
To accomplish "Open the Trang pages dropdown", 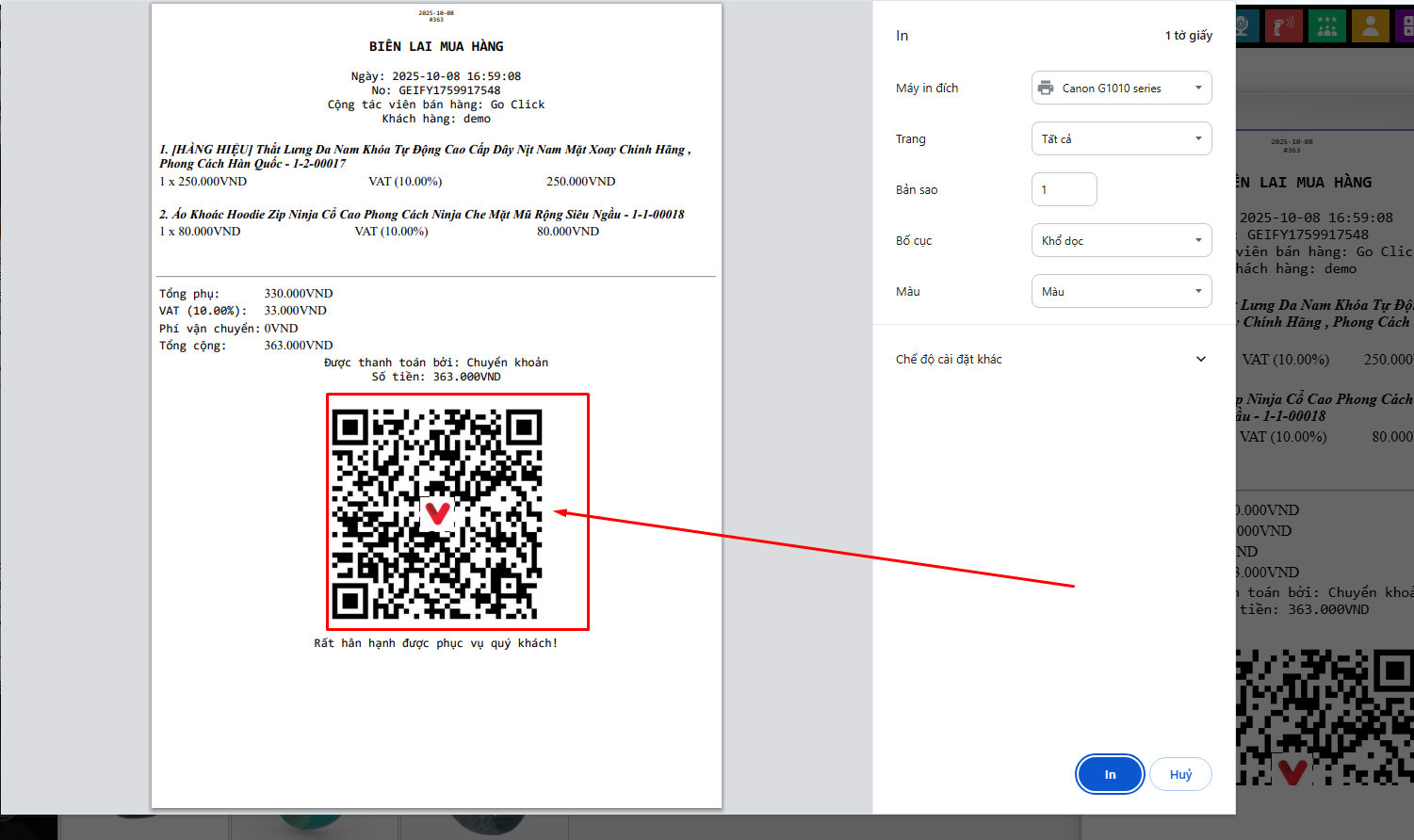I will pyautogui.click(x=1121, y=139).
